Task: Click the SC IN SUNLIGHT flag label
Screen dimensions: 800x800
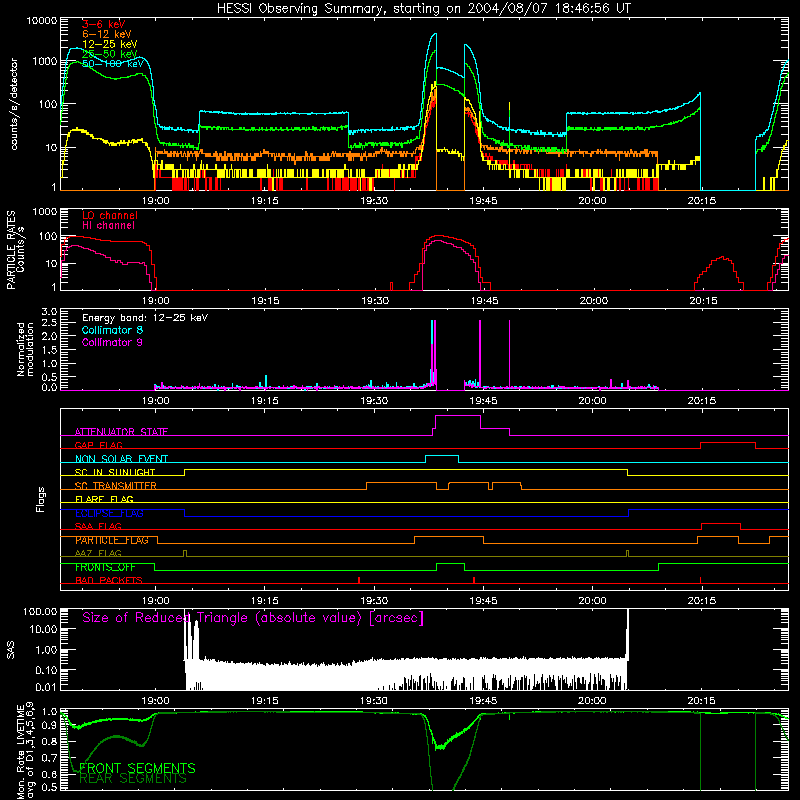Action: (x=115, y=472)
